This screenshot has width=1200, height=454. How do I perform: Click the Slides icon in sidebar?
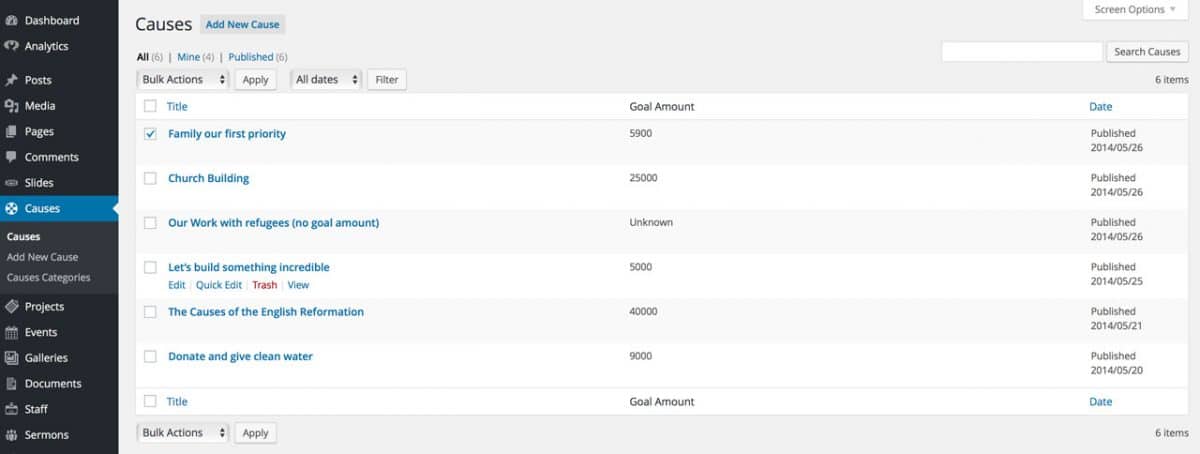tap(11, 183)
